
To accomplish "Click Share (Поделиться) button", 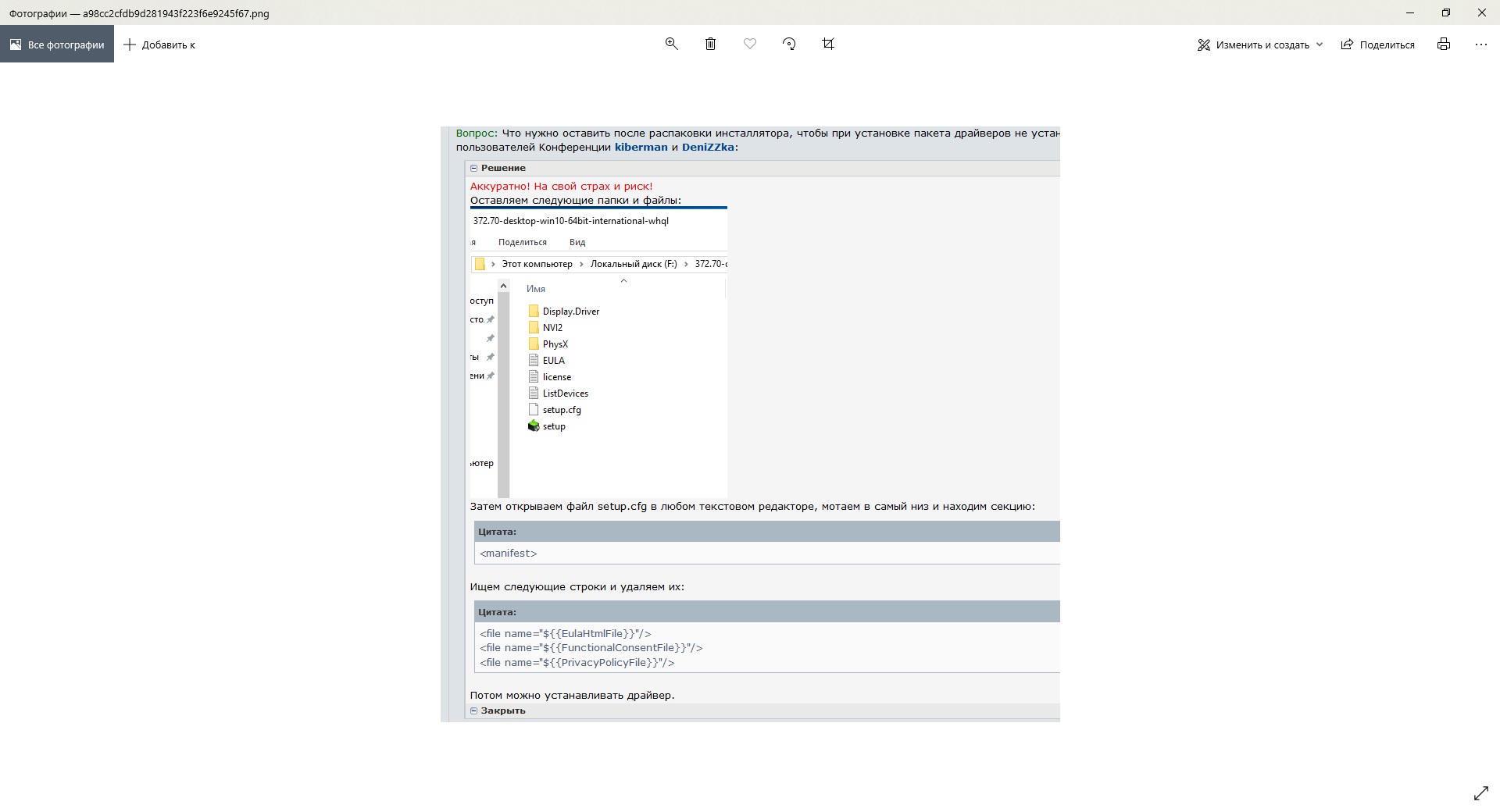I will point(1378,45).
